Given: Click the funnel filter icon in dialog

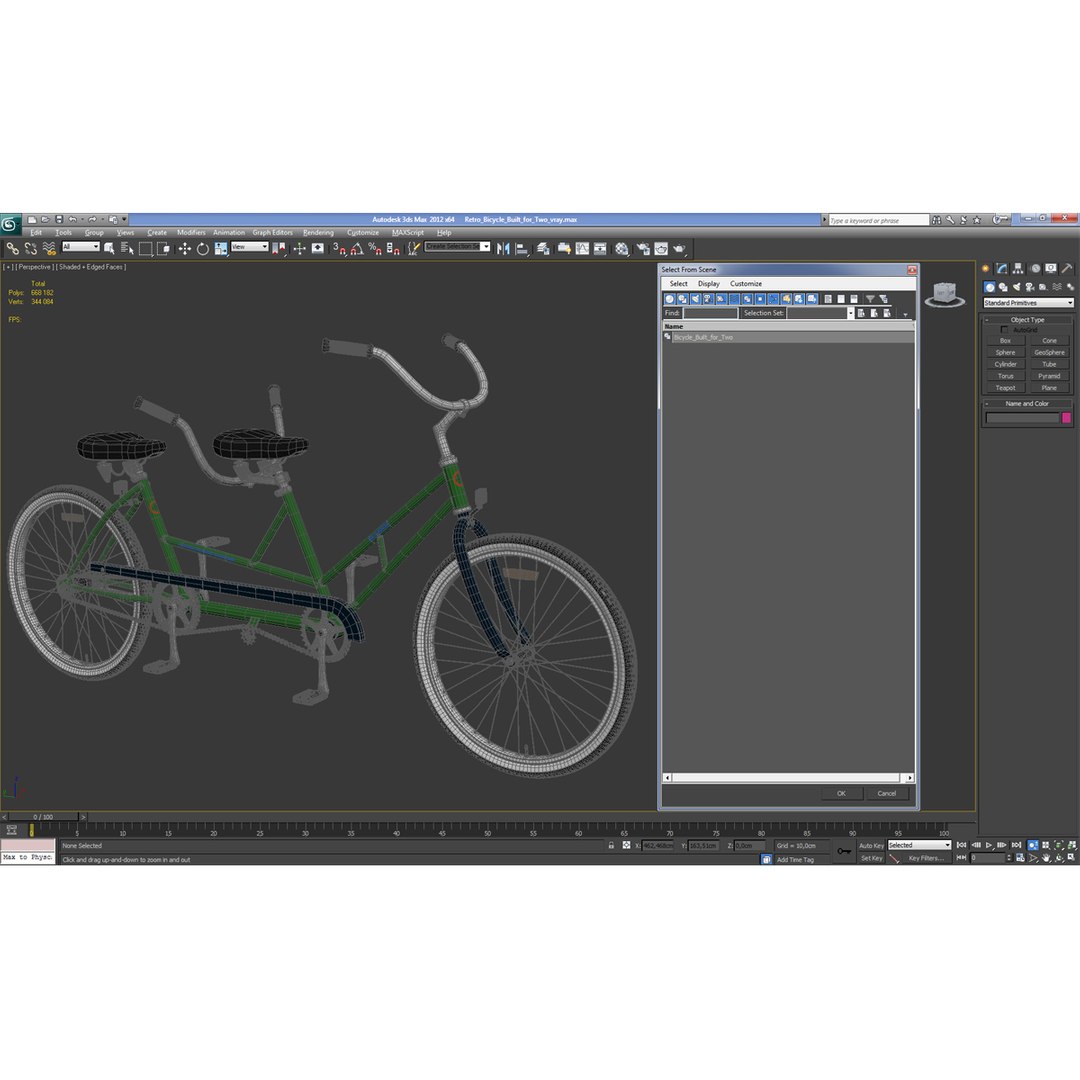Looking at the screenshot, I should pyautogui.click(x=870, y=299).
